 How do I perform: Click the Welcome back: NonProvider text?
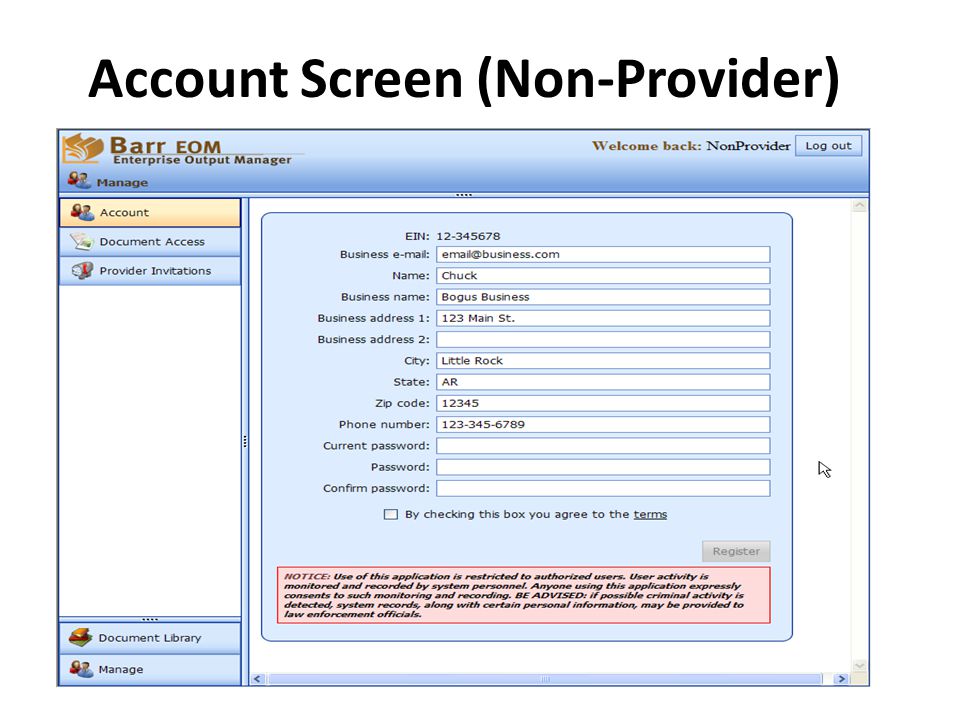point(691,146)
